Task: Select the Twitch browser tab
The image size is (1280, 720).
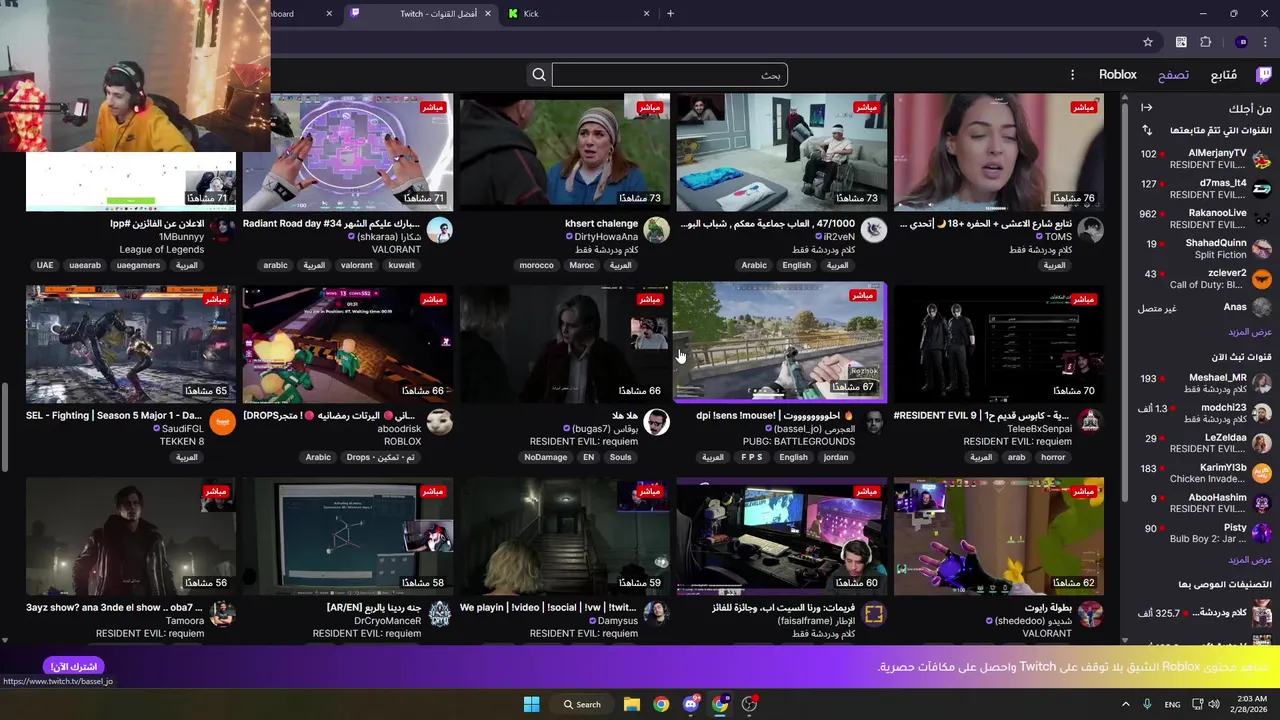Action: 422,14
